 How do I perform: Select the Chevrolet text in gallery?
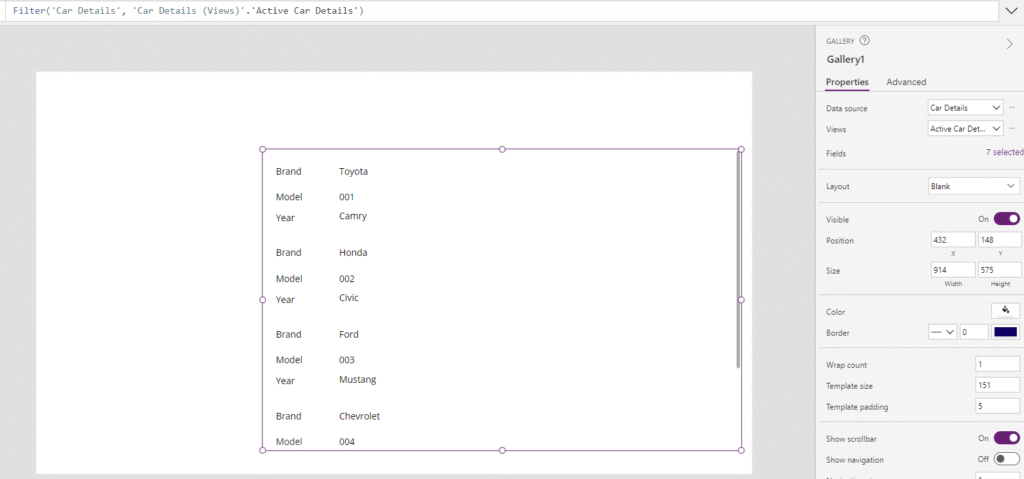(359, 416)
